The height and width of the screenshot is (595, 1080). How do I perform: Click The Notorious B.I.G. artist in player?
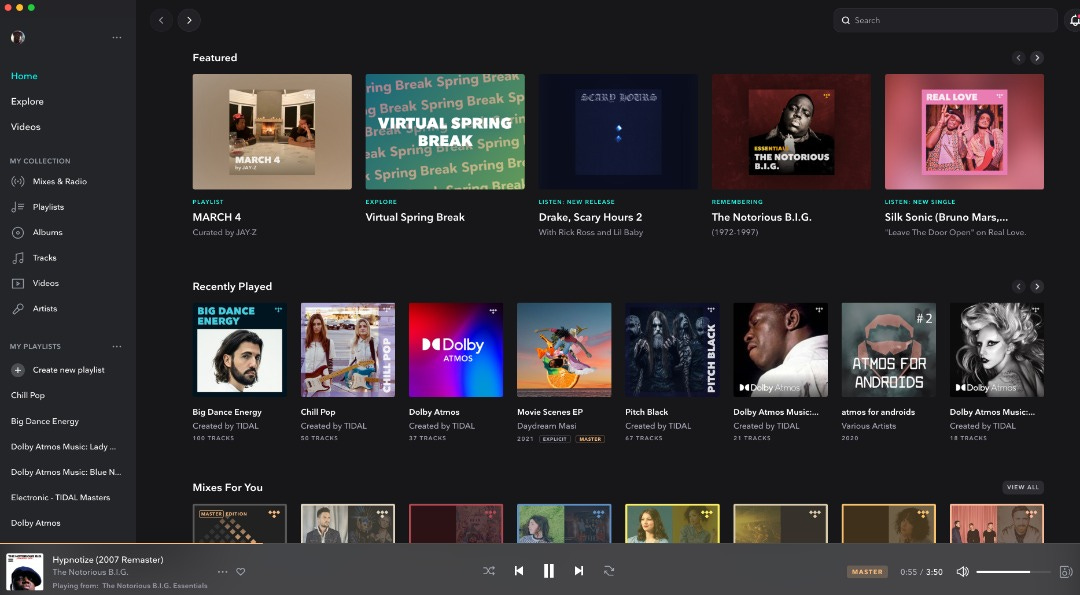pos(90,572)
